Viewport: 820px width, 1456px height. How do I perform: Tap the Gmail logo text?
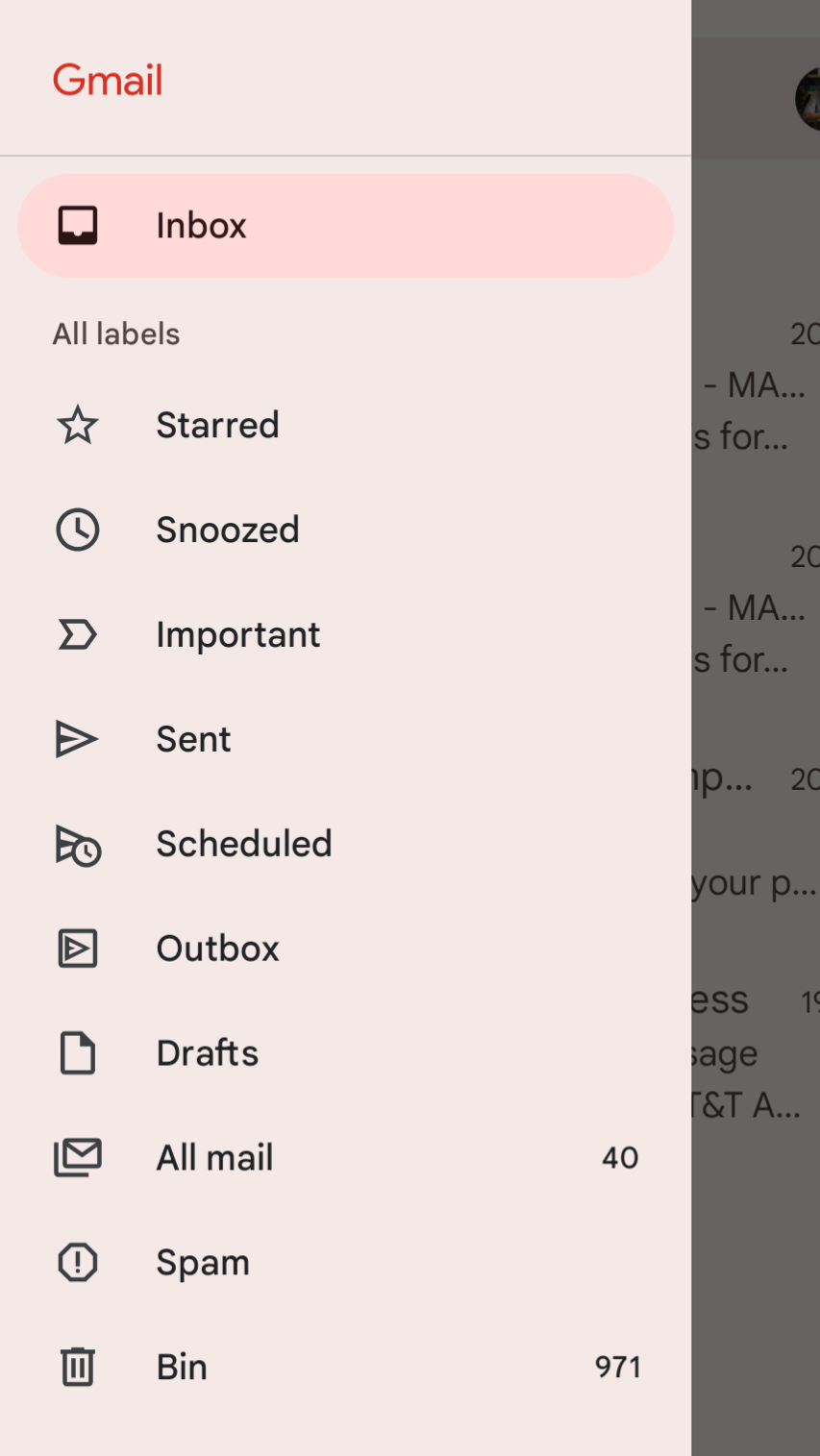(108, 80)
